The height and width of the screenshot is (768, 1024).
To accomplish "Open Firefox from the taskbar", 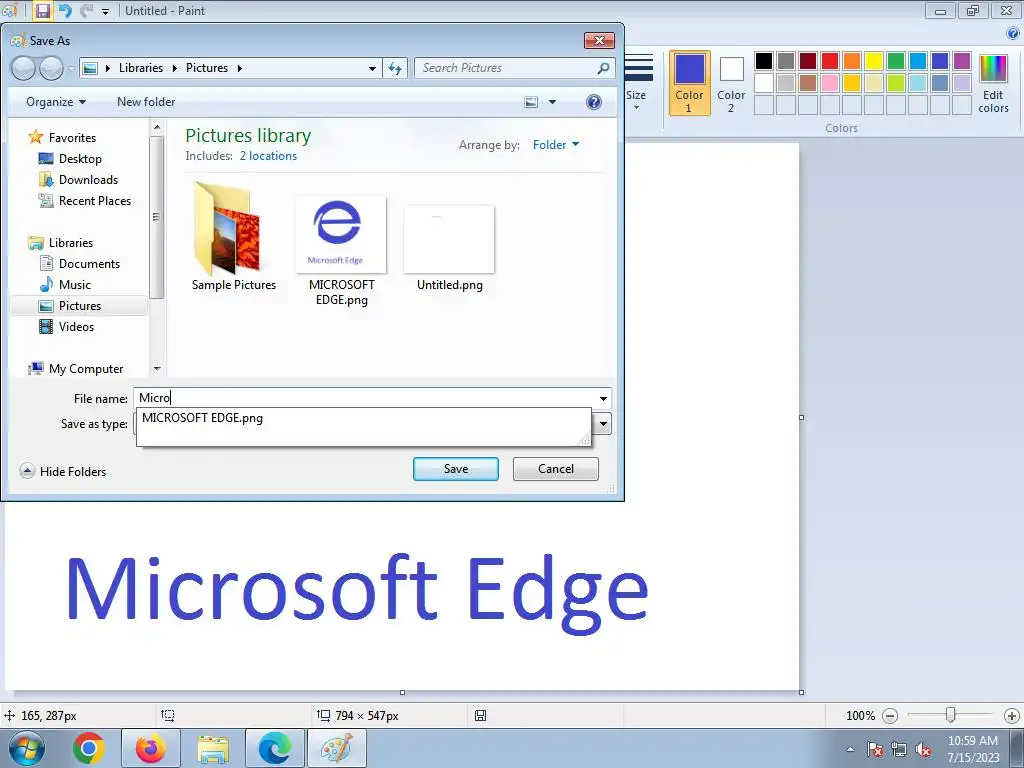I will click(151, 748).
